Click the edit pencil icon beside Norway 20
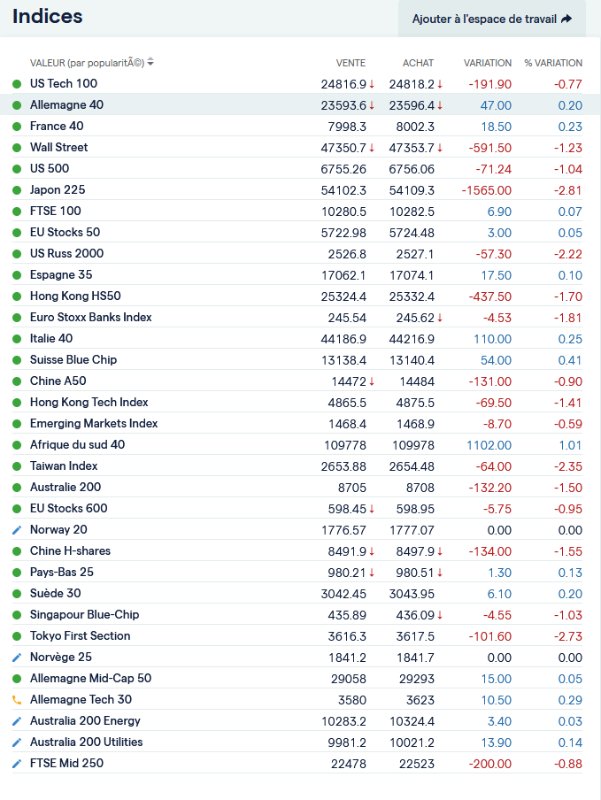601x800 pixels. 16,530
